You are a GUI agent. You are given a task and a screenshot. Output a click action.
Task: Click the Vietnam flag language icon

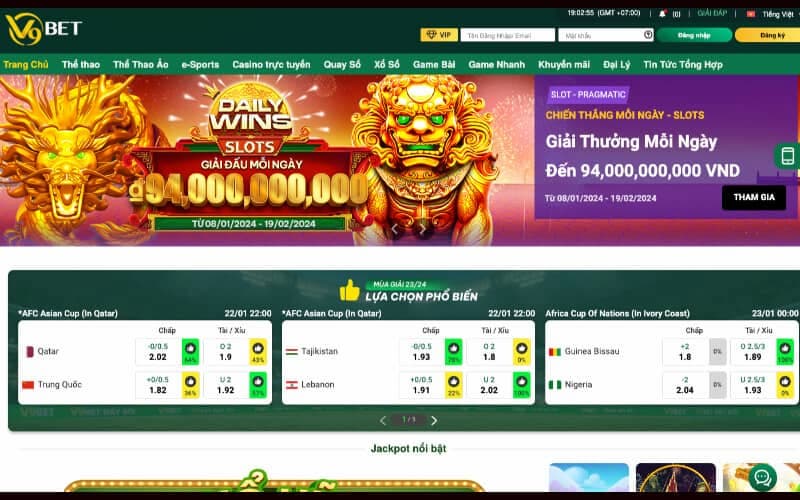pyautogui.click(x=751, y=14)
